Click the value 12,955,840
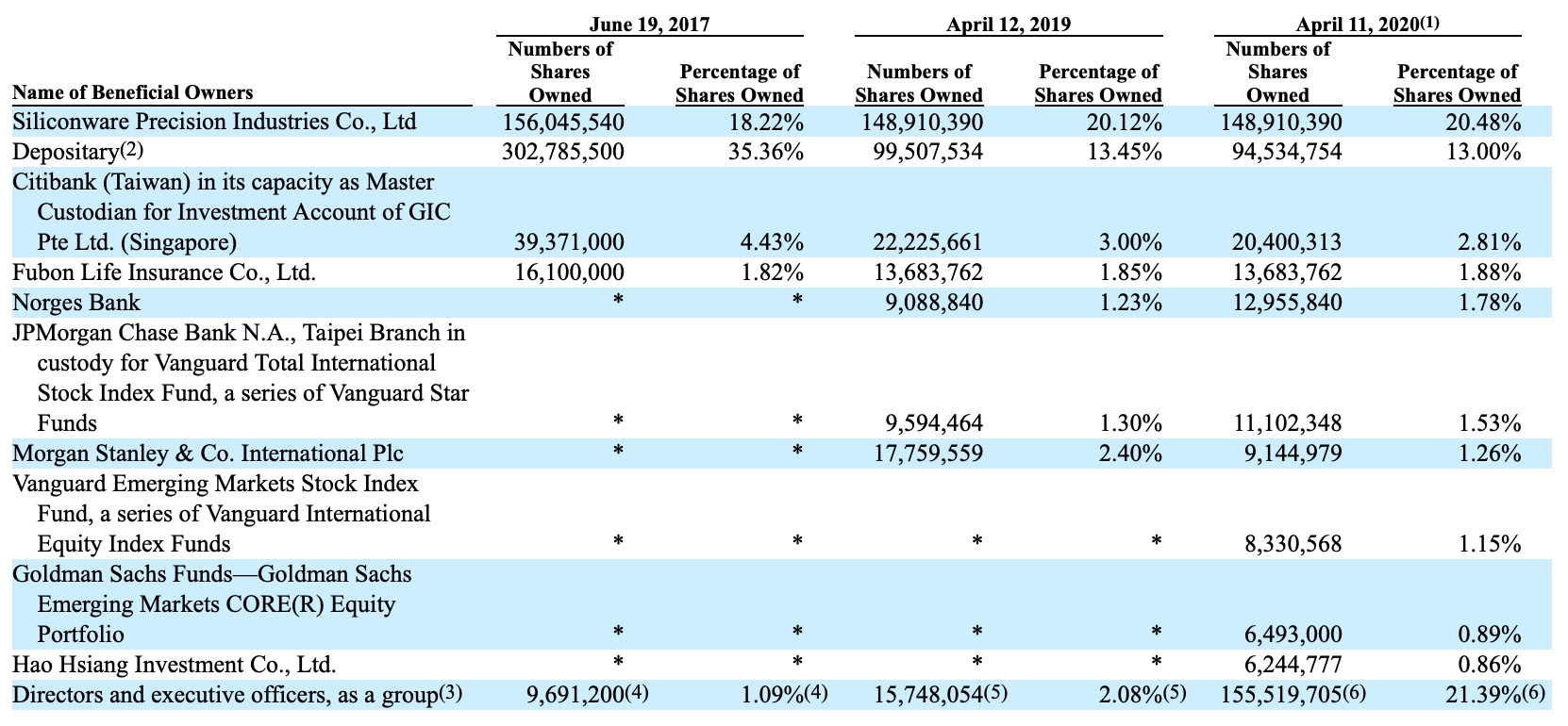This screenshot has height=726, width=1568. pos(1287,303)
